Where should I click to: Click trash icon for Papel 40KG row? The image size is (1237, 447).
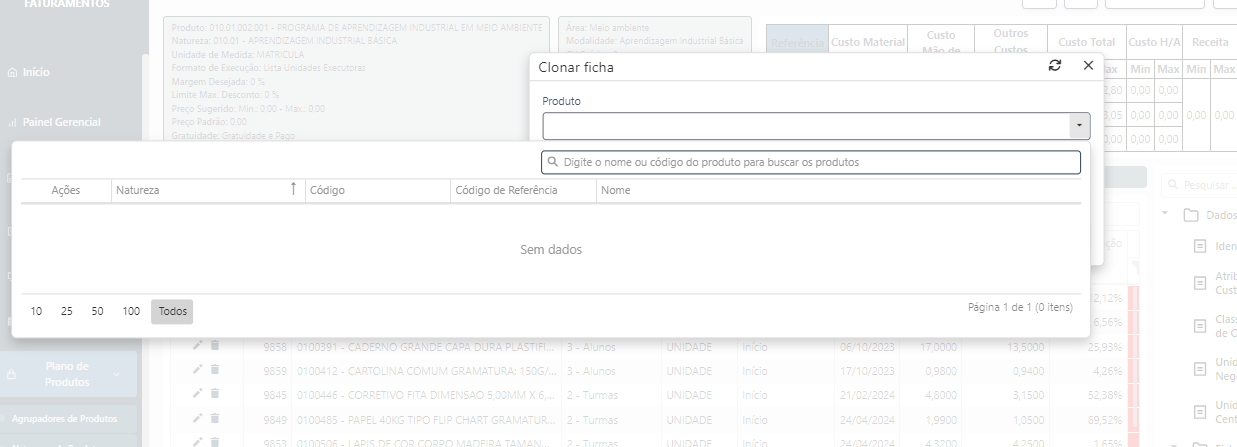215,418
